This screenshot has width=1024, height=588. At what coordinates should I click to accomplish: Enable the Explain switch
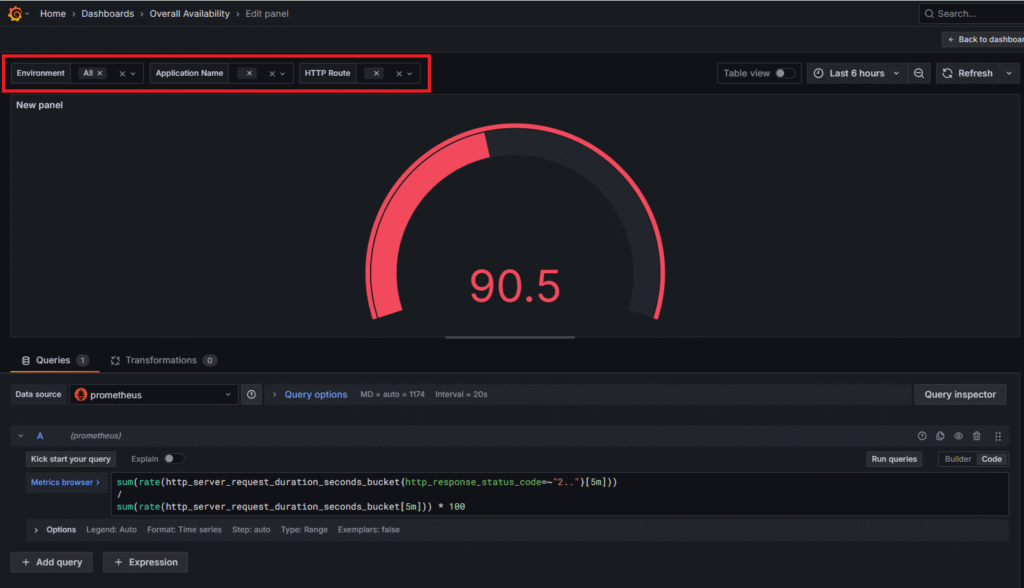(x=174, y=459)
